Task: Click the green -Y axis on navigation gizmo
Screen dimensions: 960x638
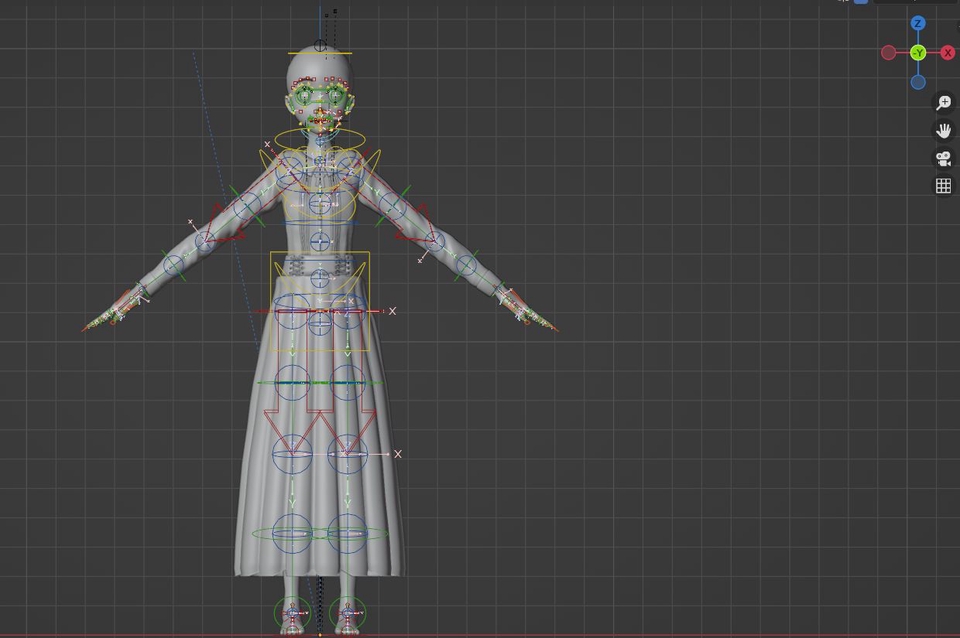Action: coord(917,52)
